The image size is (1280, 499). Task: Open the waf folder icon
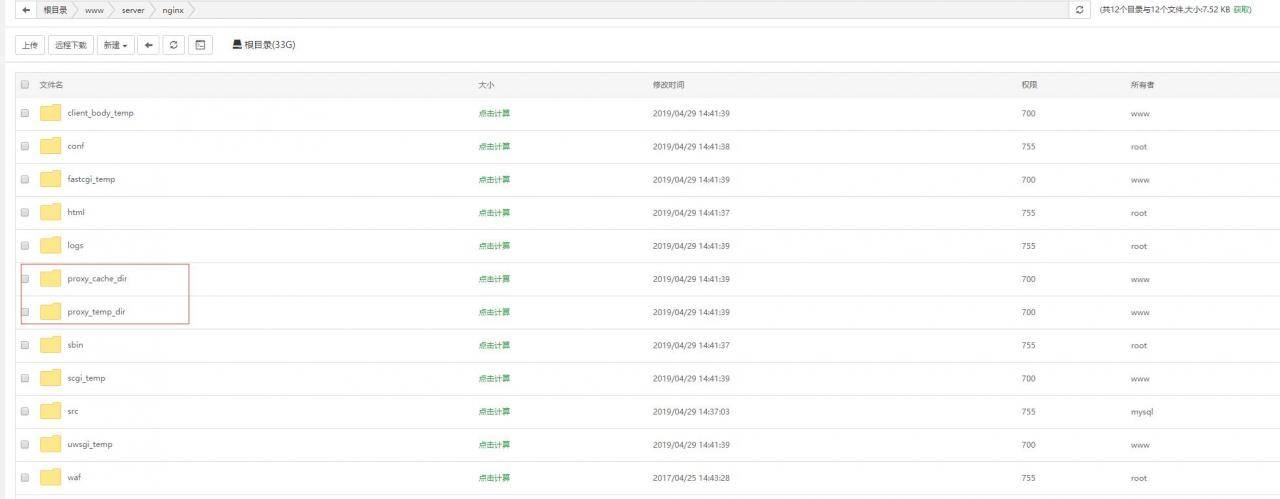pos(51,477)
